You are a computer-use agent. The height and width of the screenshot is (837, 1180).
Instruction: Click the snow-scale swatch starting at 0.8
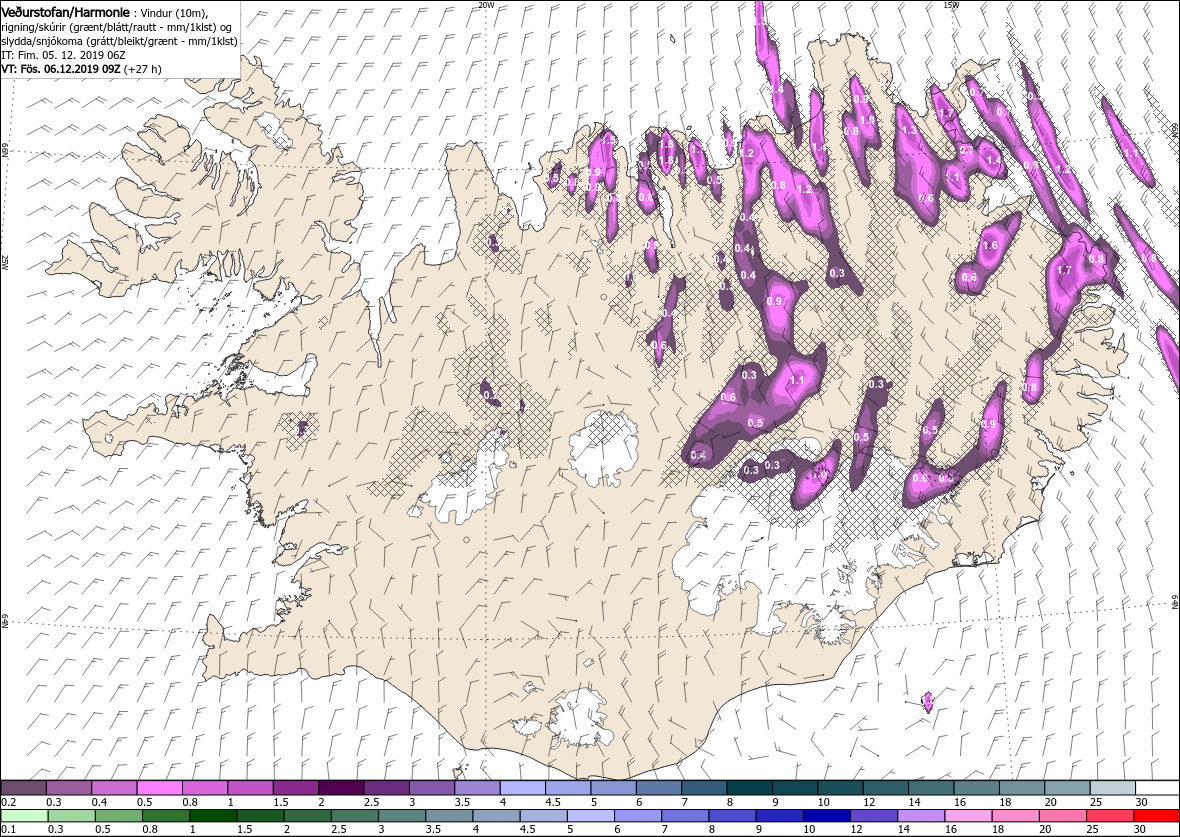coord(205,788)
